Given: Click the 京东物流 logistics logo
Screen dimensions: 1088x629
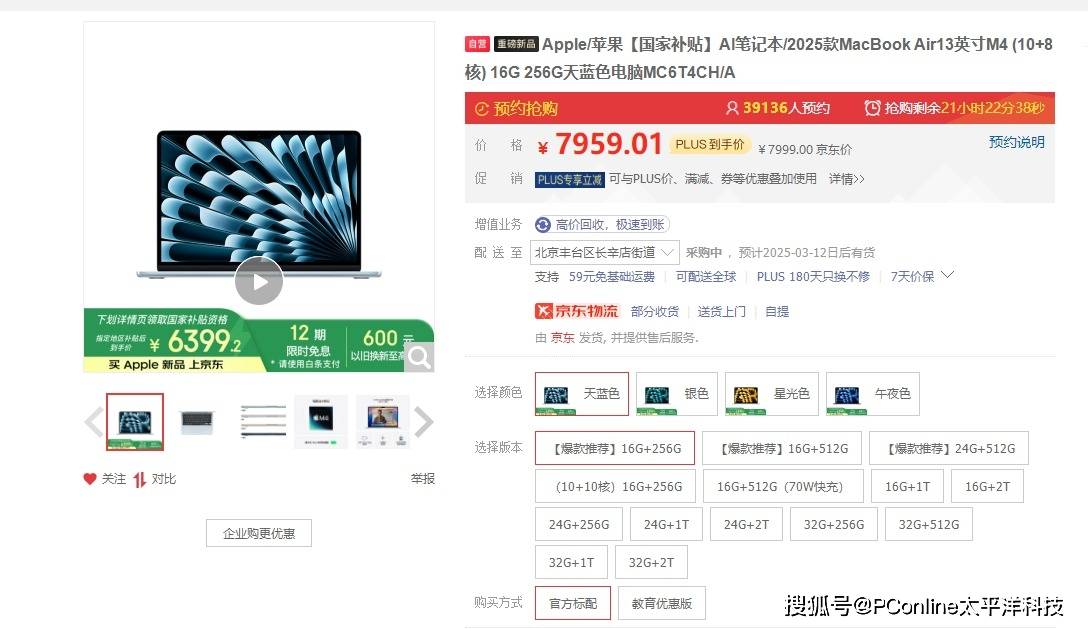Looking at the screenshot, I should (576, 311).
